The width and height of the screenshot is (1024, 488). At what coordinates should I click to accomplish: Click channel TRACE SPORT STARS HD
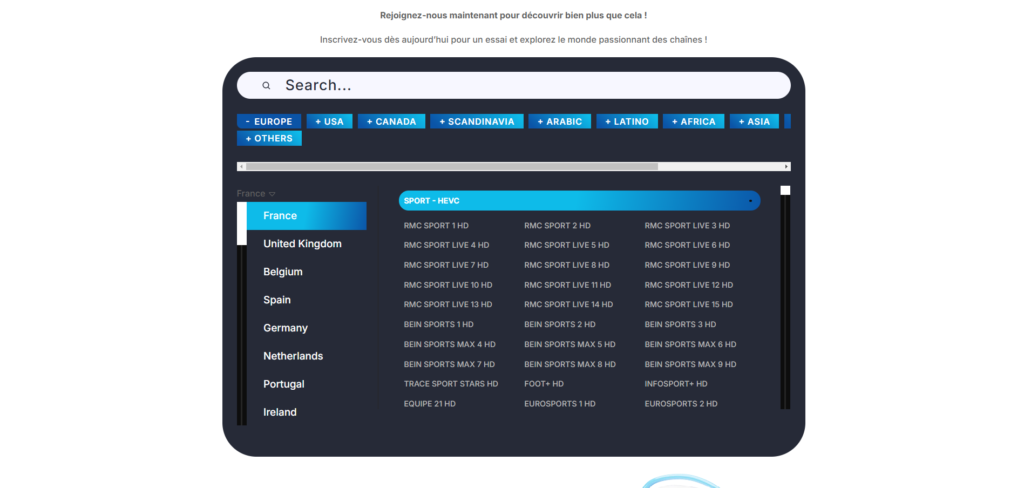(451, 383)
